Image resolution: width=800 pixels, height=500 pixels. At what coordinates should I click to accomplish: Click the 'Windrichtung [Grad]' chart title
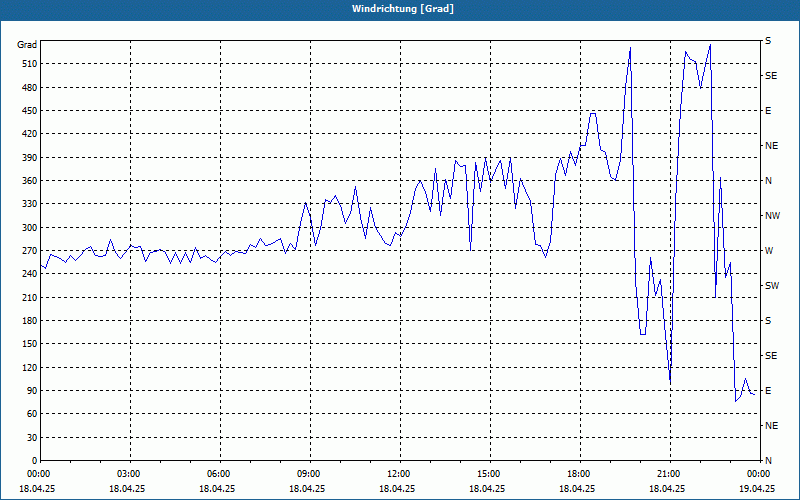coord(403,9)
